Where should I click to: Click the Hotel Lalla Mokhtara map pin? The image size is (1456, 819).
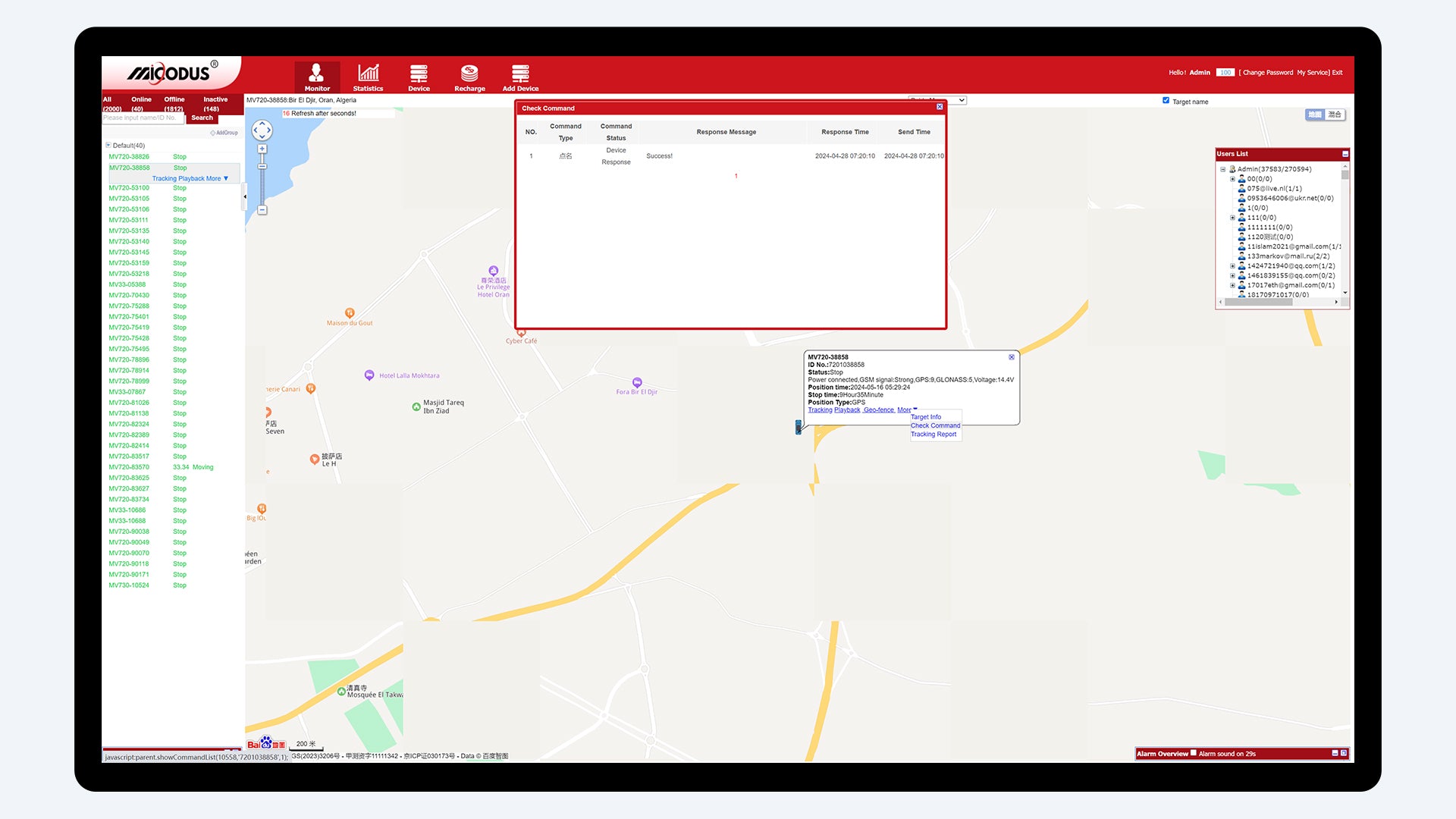369,375
